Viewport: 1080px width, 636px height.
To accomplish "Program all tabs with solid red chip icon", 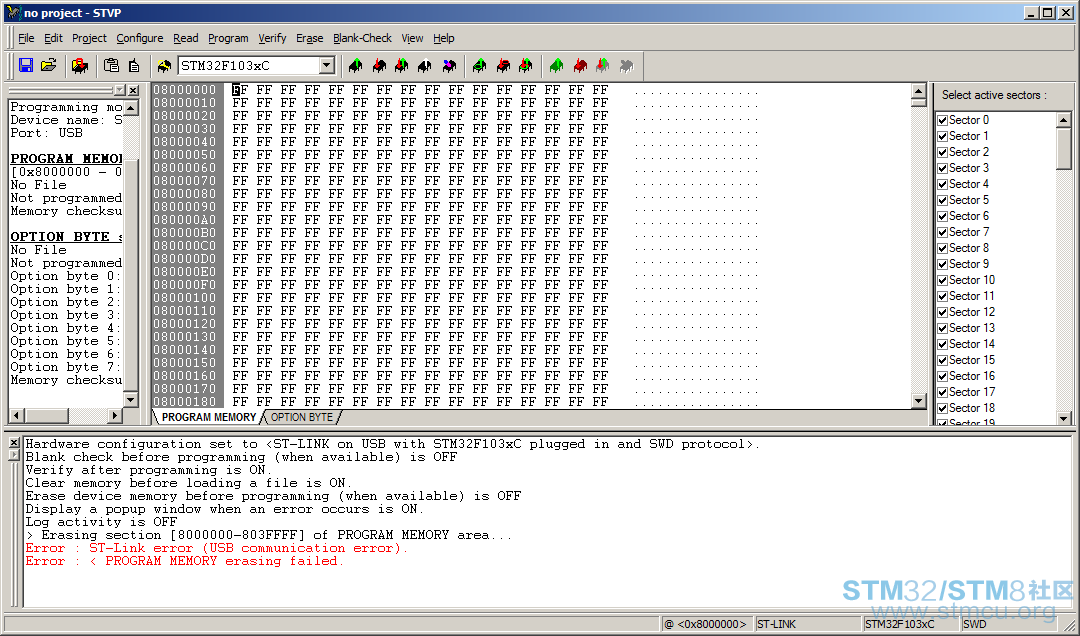I will [x=580, y=65].
